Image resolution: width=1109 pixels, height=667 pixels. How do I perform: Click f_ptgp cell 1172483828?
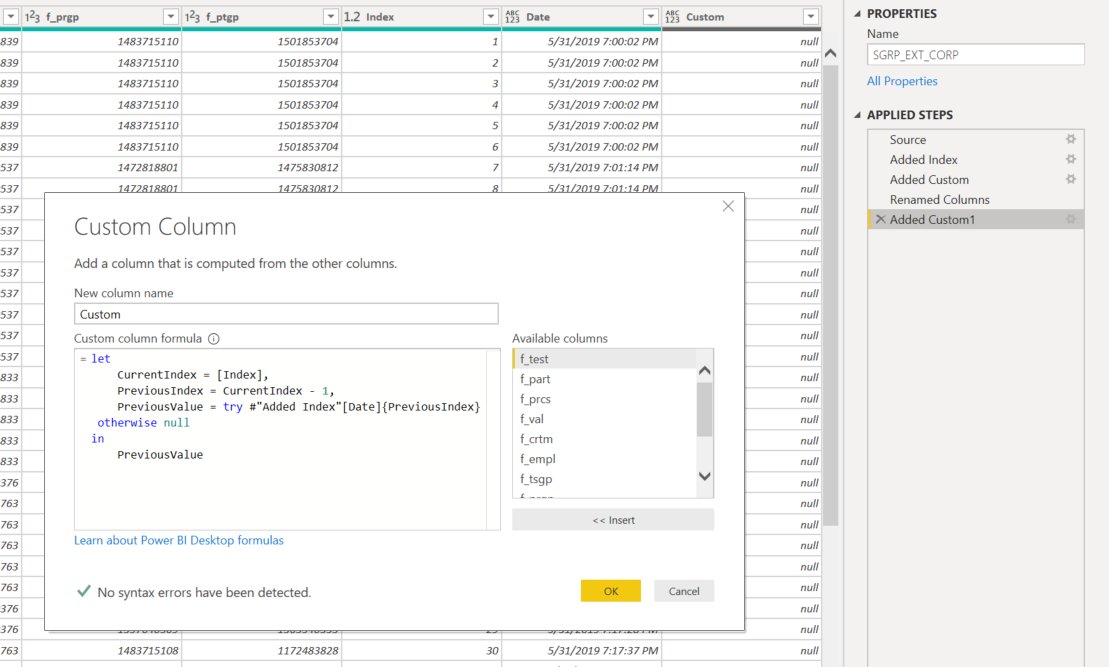point(261,651)
